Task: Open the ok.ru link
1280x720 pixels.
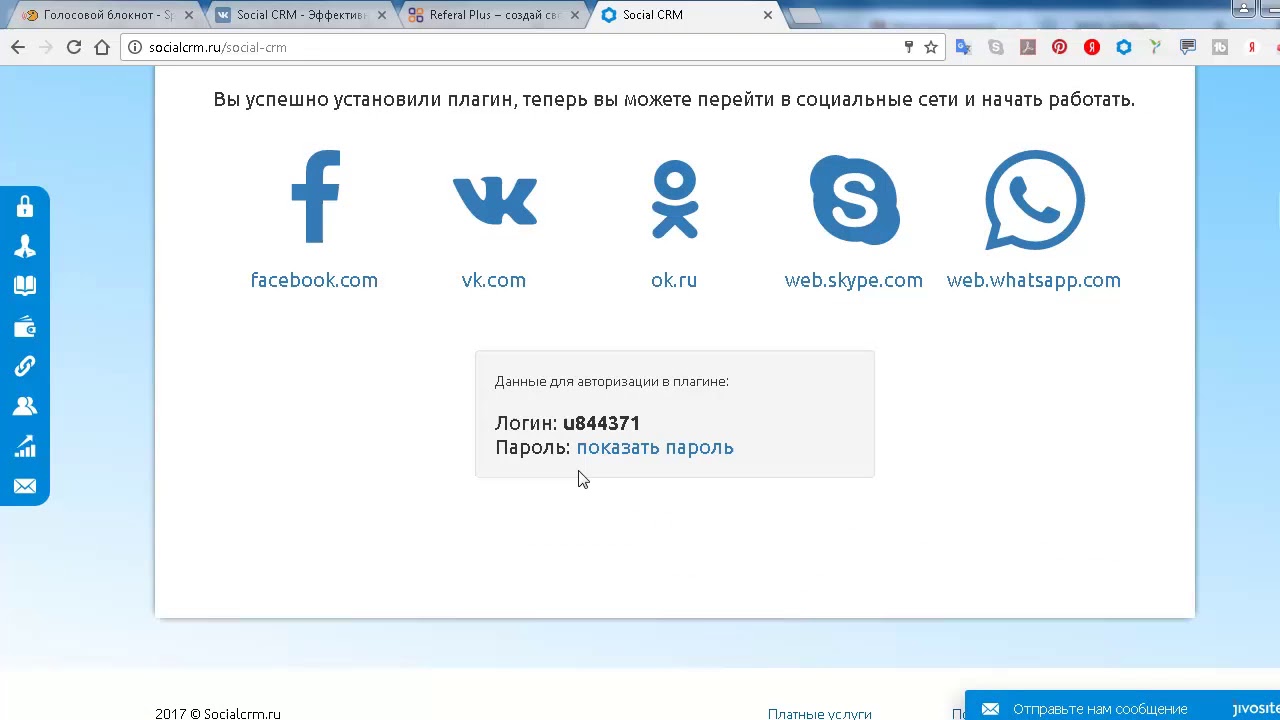Action: coord(674,280)
